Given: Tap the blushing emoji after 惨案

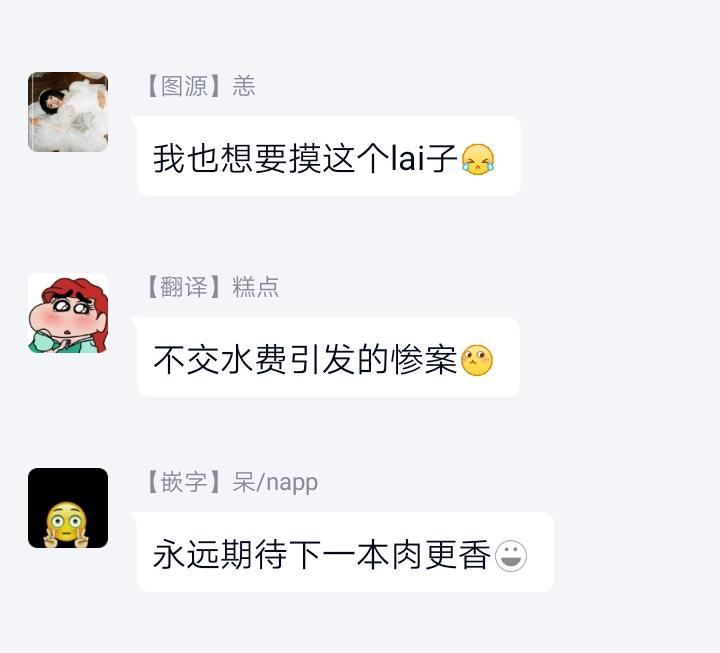Looking at the screenshot, I should click(x=477, y=360).
